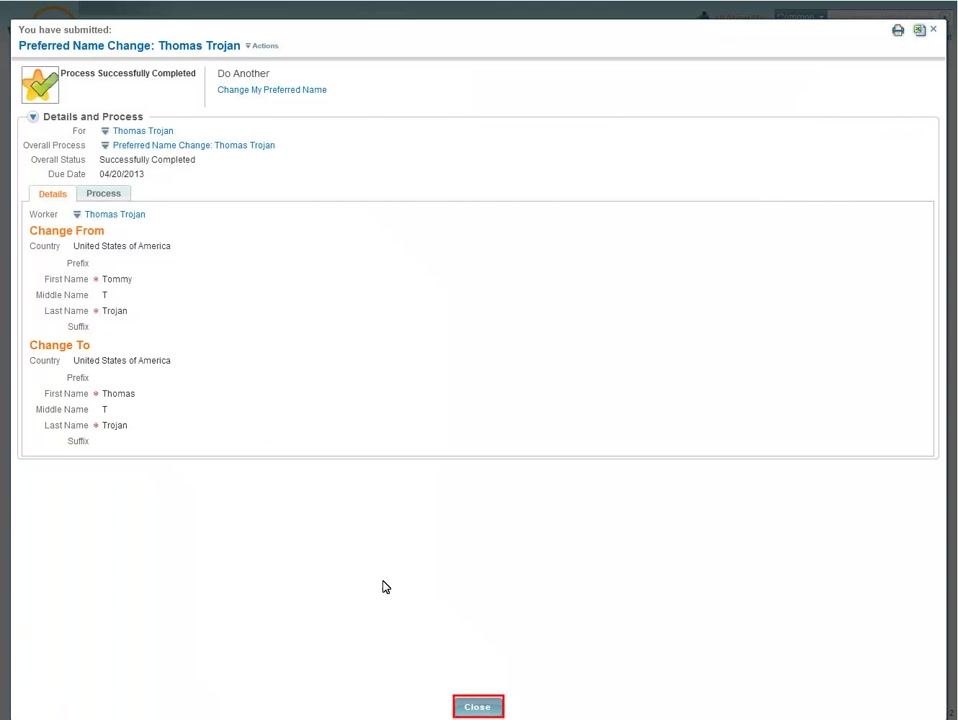Switch to the Process tab
Image resolution: width=958 pixels, height=720 pixels.
104,193
